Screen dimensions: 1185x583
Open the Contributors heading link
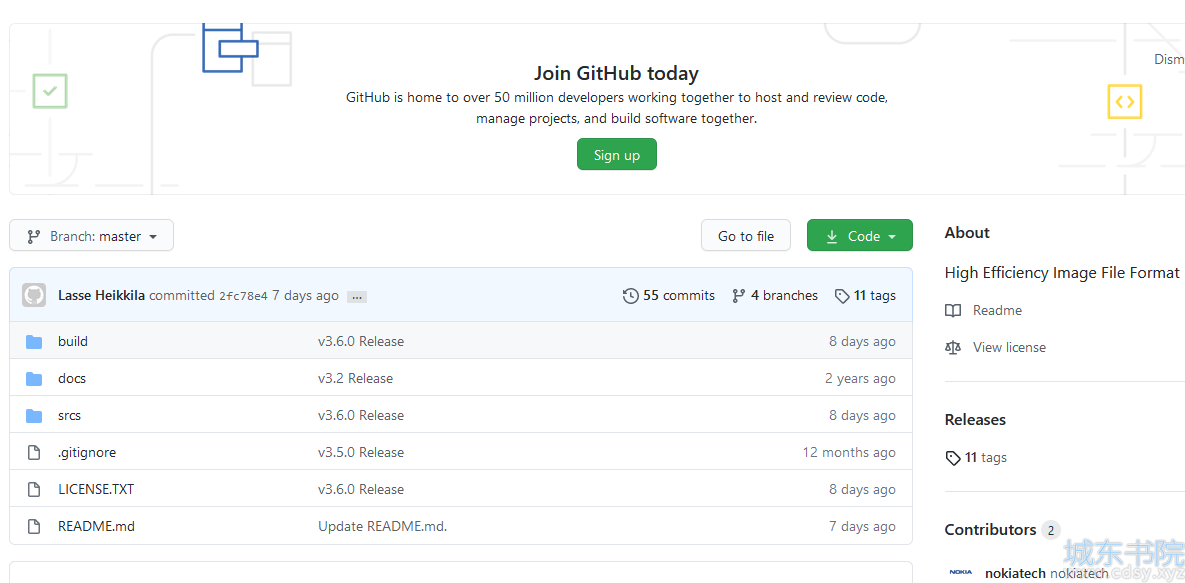point(990,529)
